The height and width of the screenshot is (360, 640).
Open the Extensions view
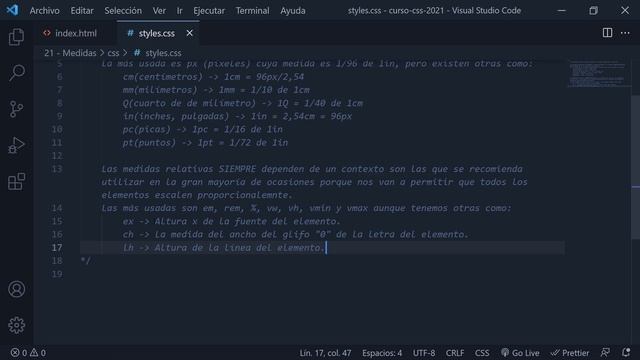(x=16, y=181)
